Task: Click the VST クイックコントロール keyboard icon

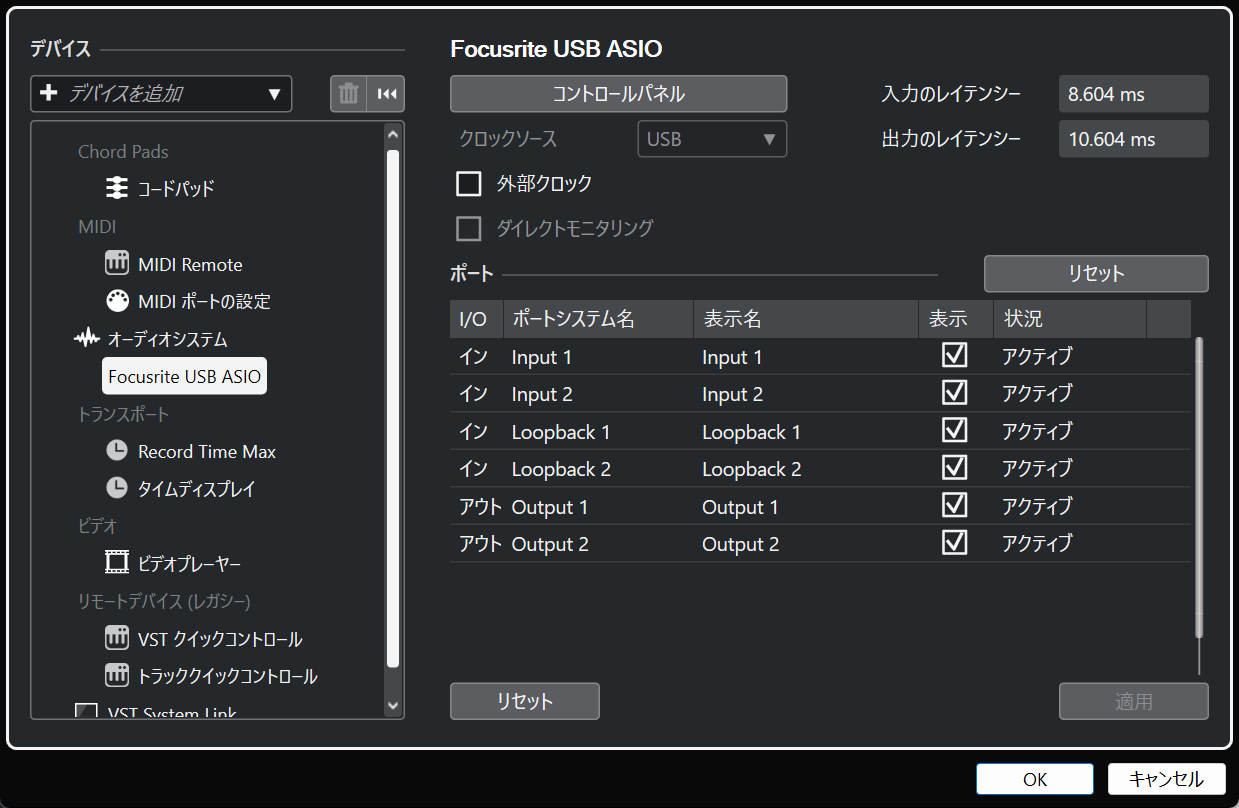Action: click(x=117, y=638)
